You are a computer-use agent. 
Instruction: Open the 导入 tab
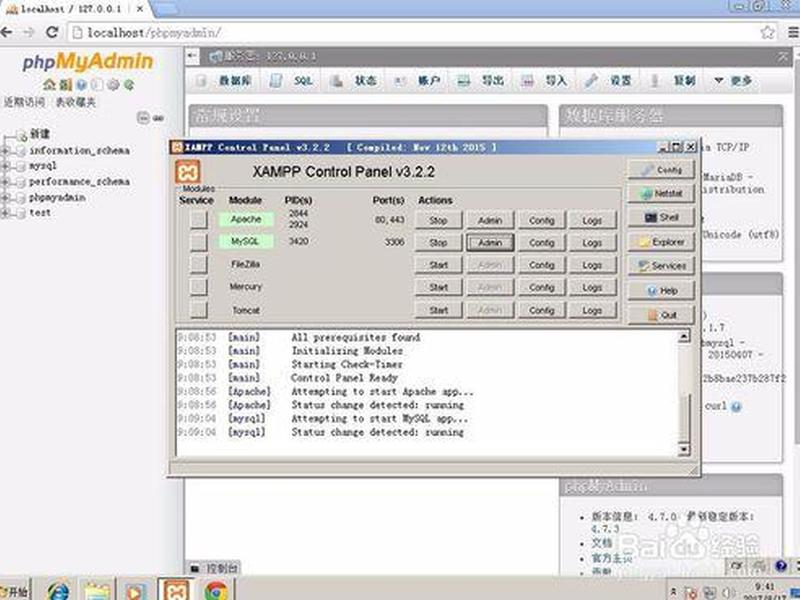point(544,81)
